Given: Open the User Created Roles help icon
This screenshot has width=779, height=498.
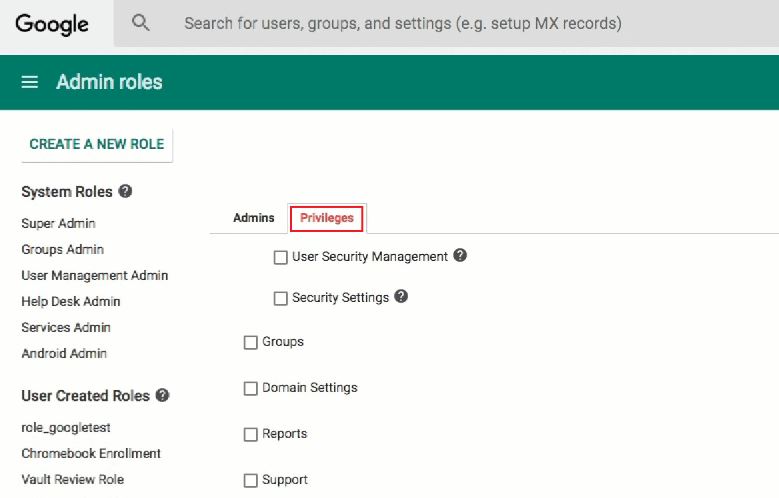Looking at the screenshot, I should click(x=162, y=395).
